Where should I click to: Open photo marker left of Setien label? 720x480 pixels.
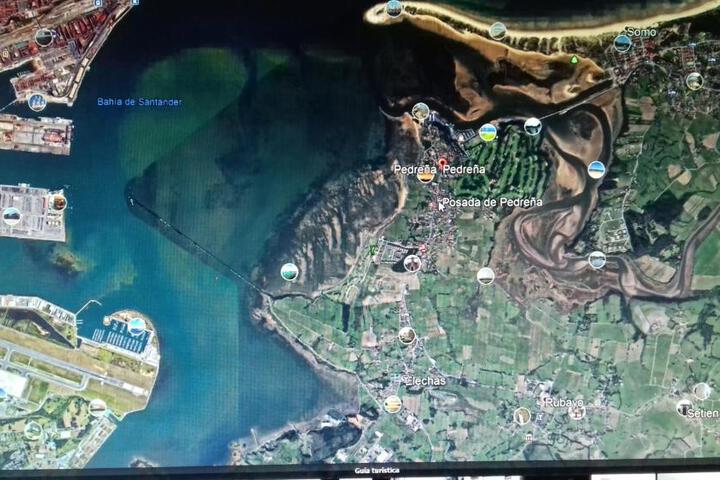(x=684, y=407)
